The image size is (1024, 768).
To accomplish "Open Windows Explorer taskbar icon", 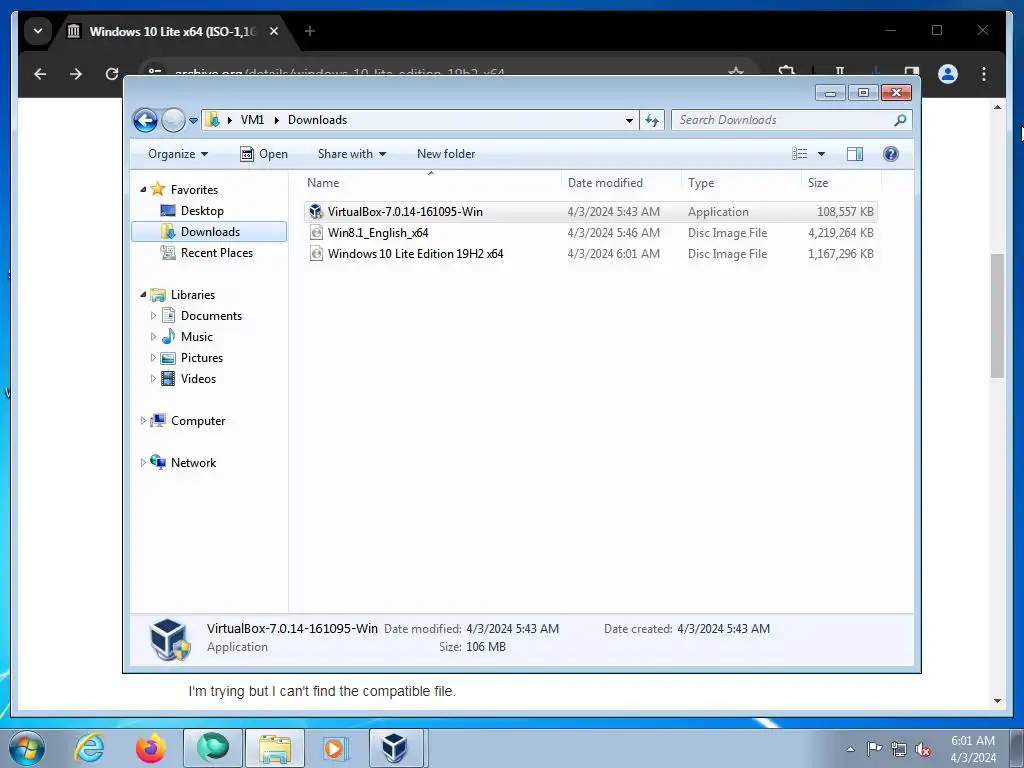I will (x=275, y=748).
